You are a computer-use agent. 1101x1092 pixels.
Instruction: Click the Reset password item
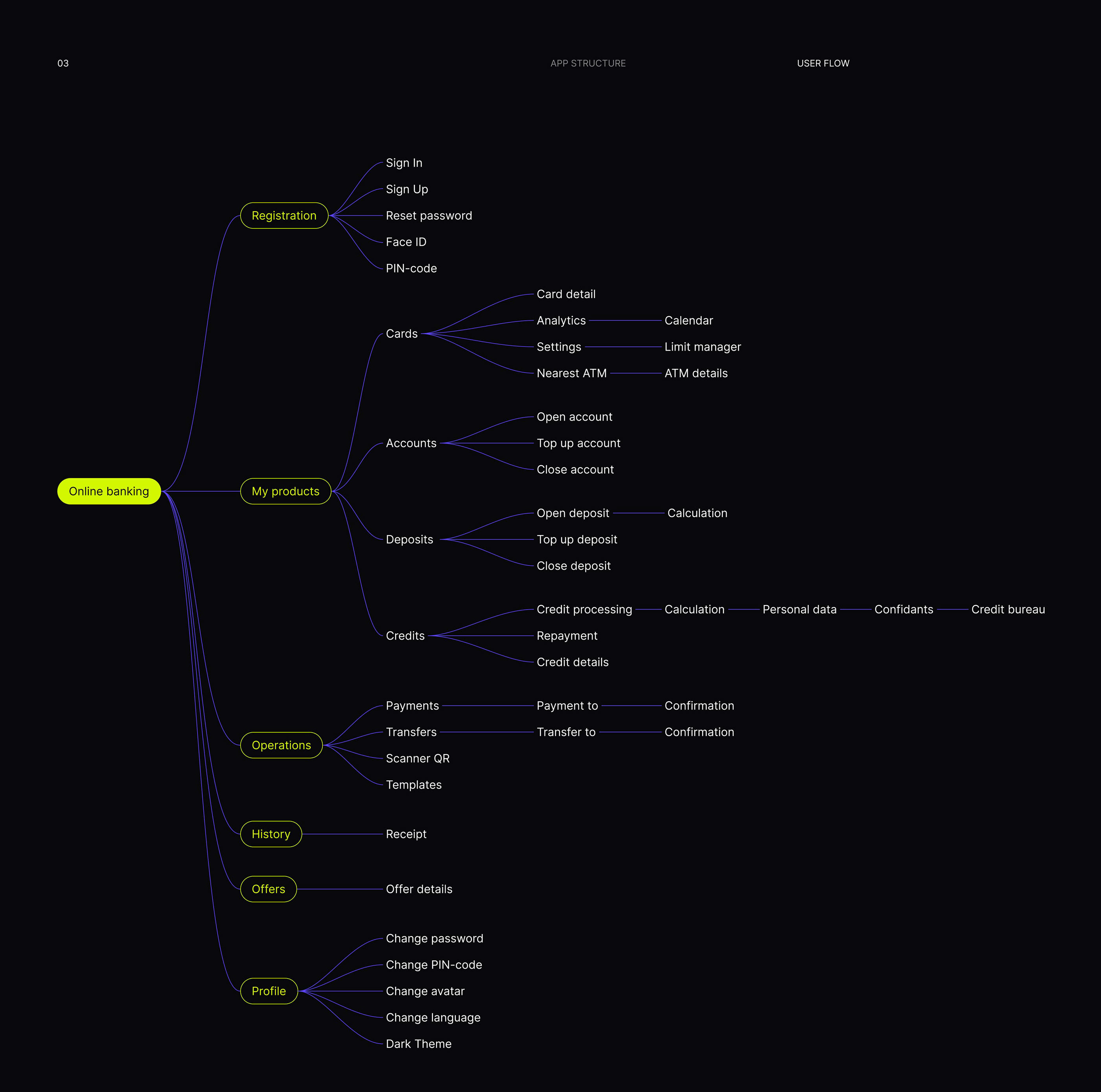coord(429,215)
